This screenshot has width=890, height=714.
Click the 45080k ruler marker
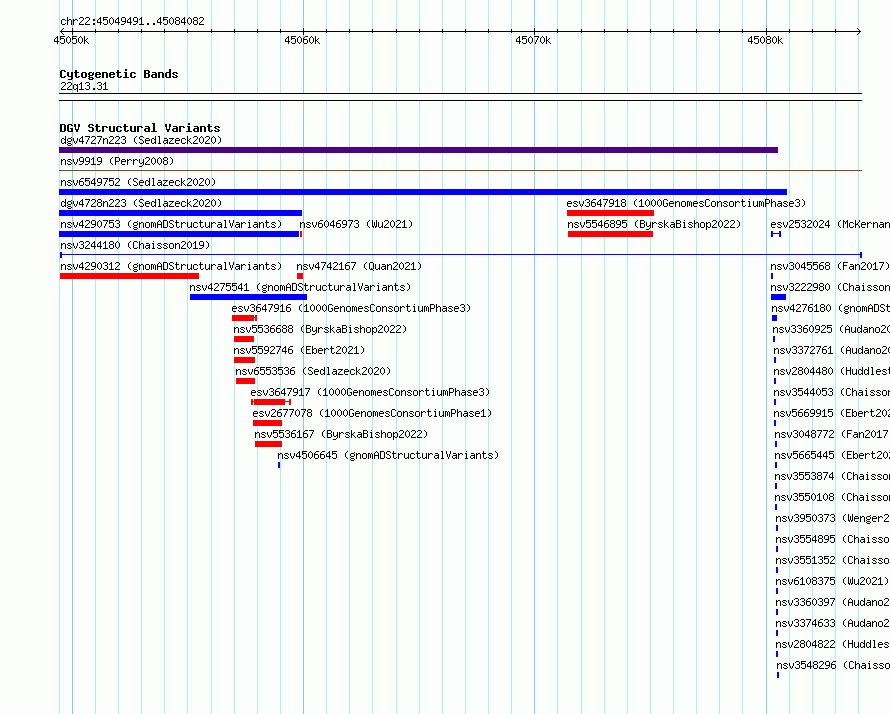[x=765, y=40]
